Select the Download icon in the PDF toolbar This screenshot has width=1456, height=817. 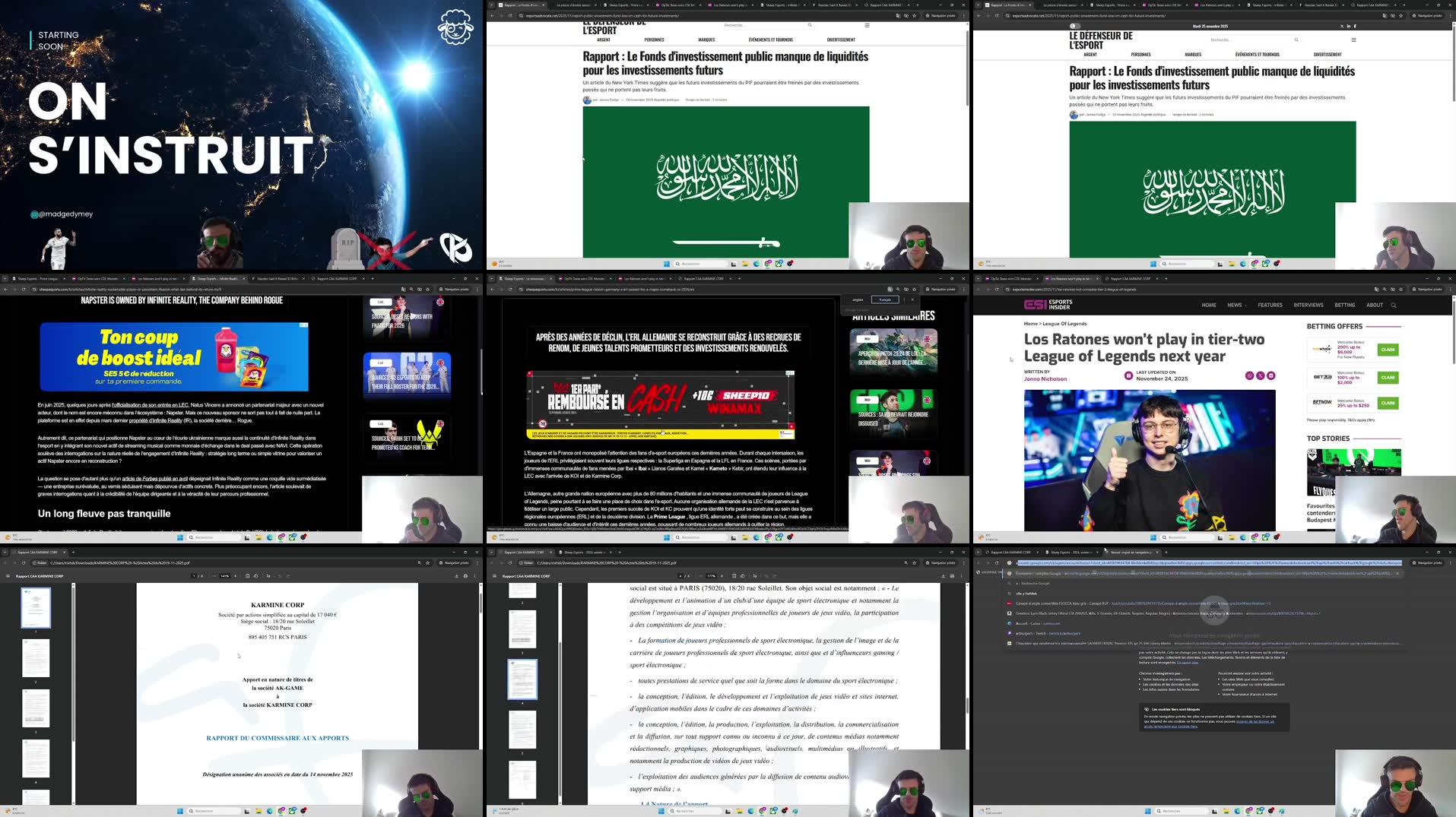(x=457, y=575)
